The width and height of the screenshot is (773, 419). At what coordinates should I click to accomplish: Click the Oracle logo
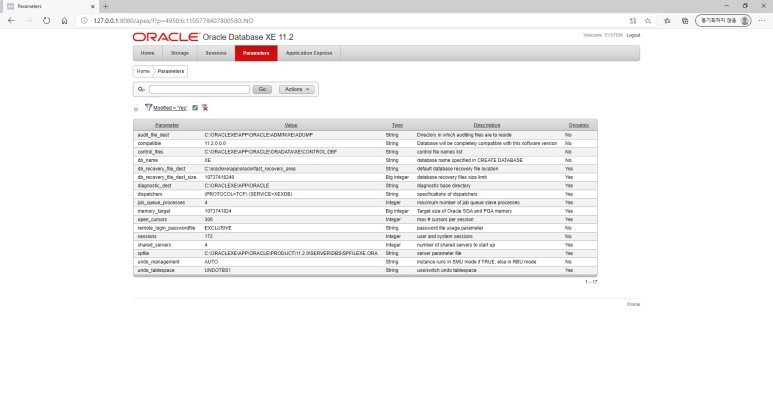click(166, 37)
